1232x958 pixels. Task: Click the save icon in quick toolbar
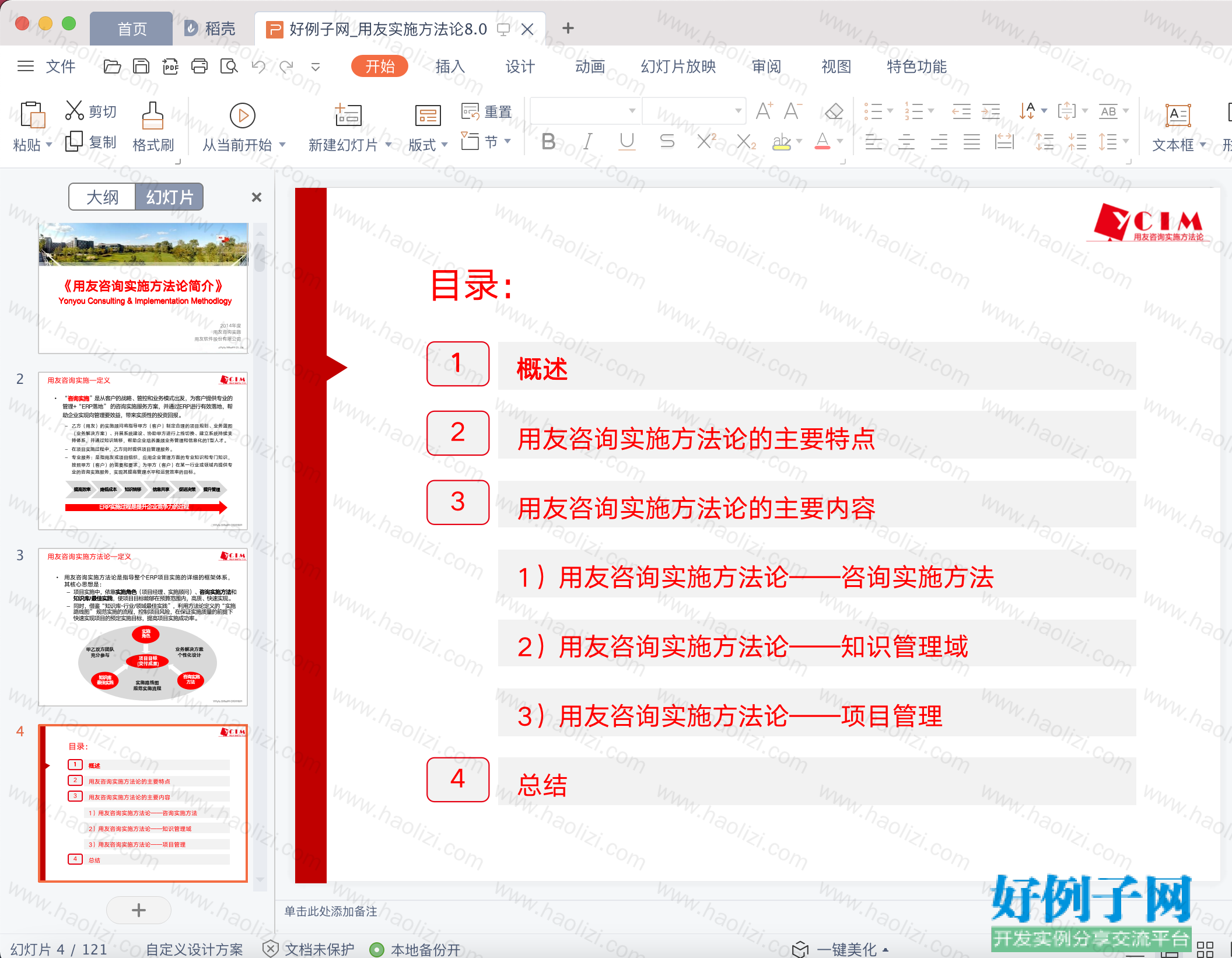pos(141,67)
